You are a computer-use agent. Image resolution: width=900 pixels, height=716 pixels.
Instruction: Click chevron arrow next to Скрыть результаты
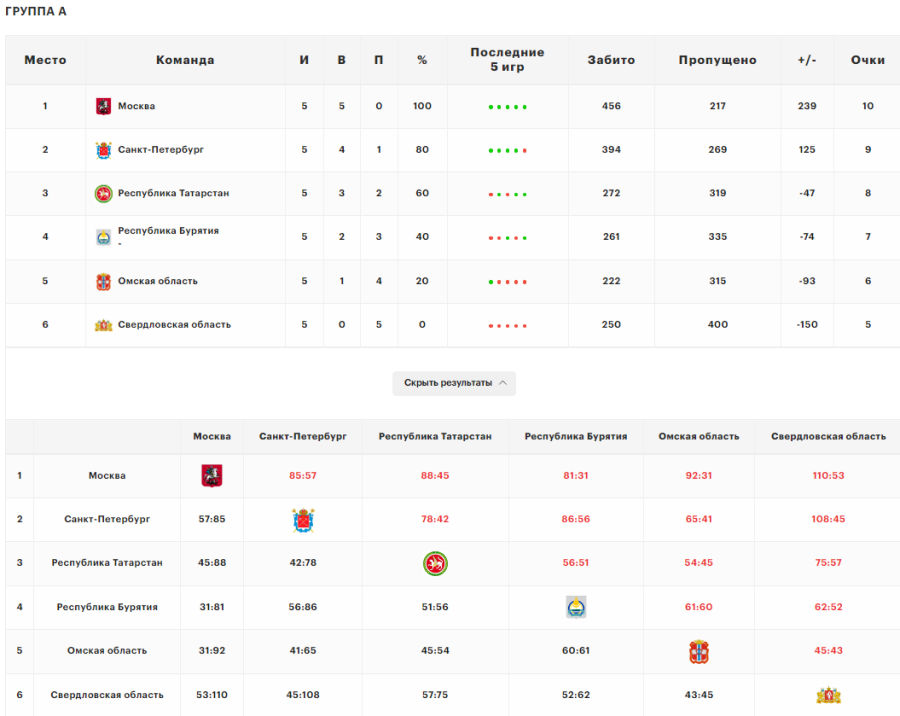click(x=502, y=383)
